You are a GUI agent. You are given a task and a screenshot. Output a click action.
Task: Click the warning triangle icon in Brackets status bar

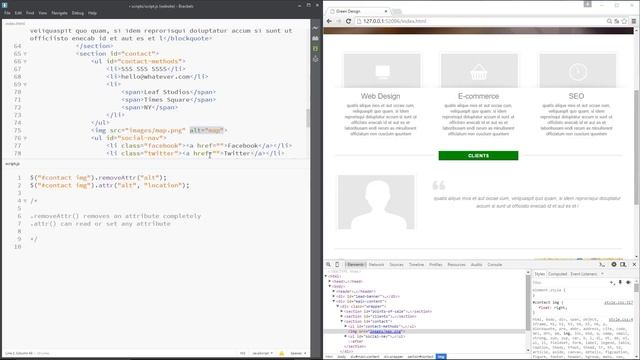(281, 353)
